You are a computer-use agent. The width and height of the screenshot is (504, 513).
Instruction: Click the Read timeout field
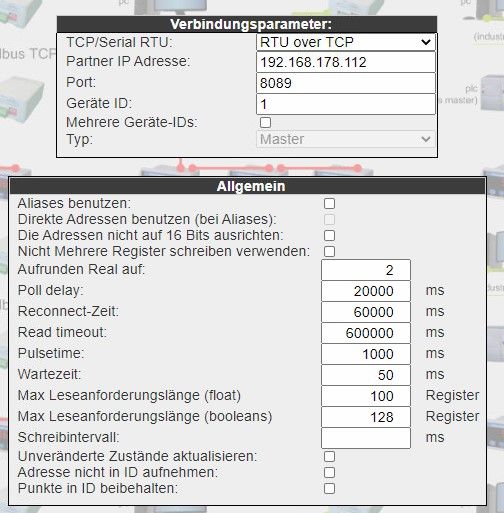[x=366, y=333]
